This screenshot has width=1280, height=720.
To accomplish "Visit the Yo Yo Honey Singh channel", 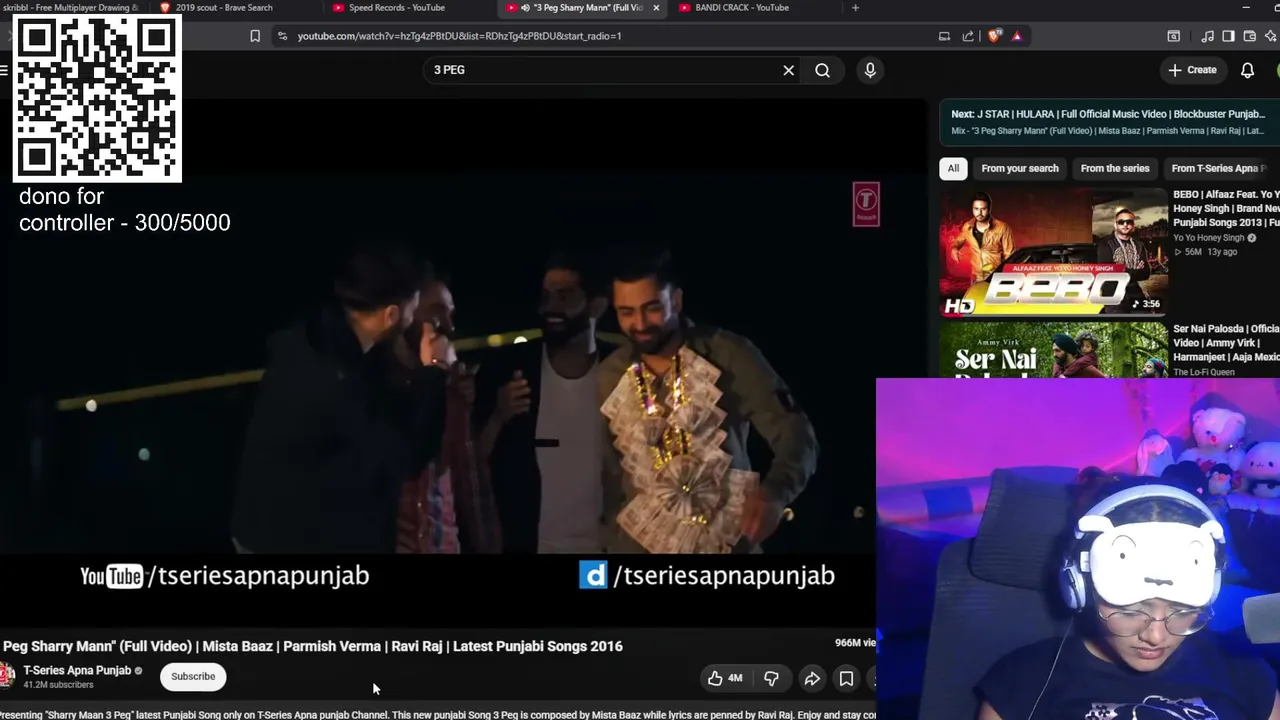I will click(1208, 238).
